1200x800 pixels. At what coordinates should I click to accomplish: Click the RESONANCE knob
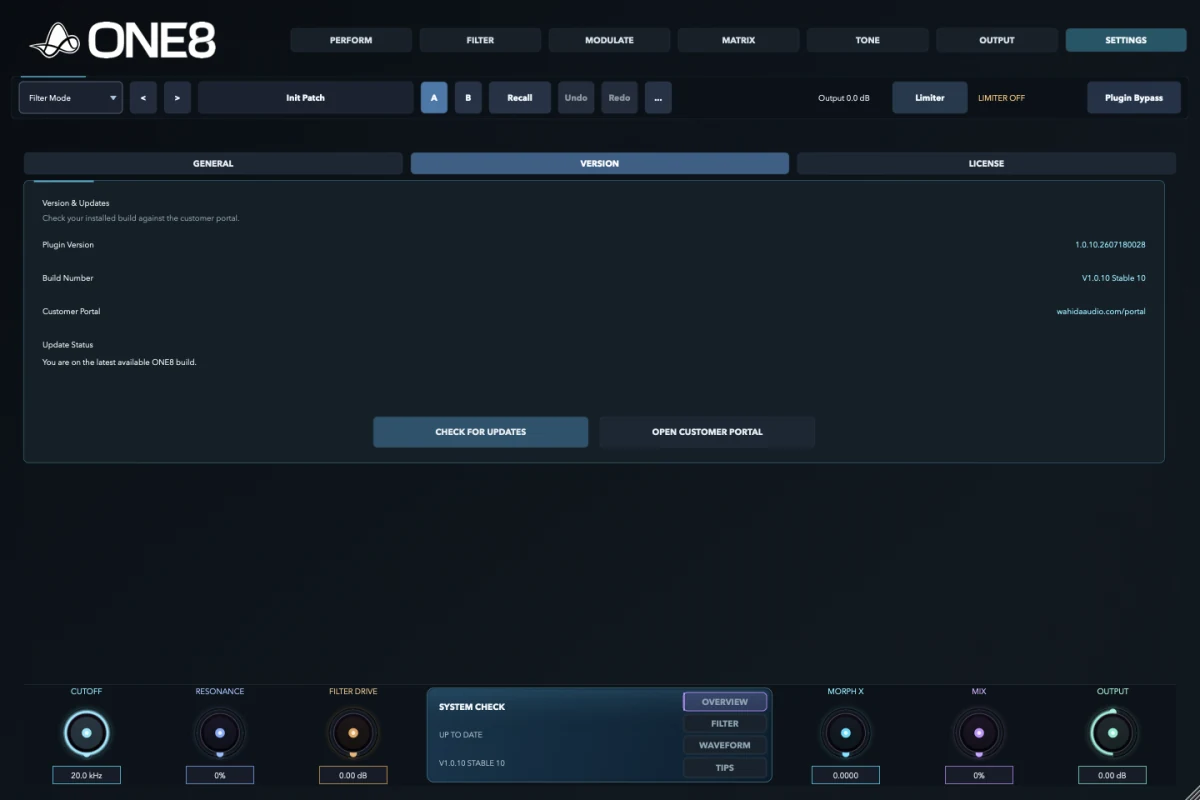tap(220, 733)
